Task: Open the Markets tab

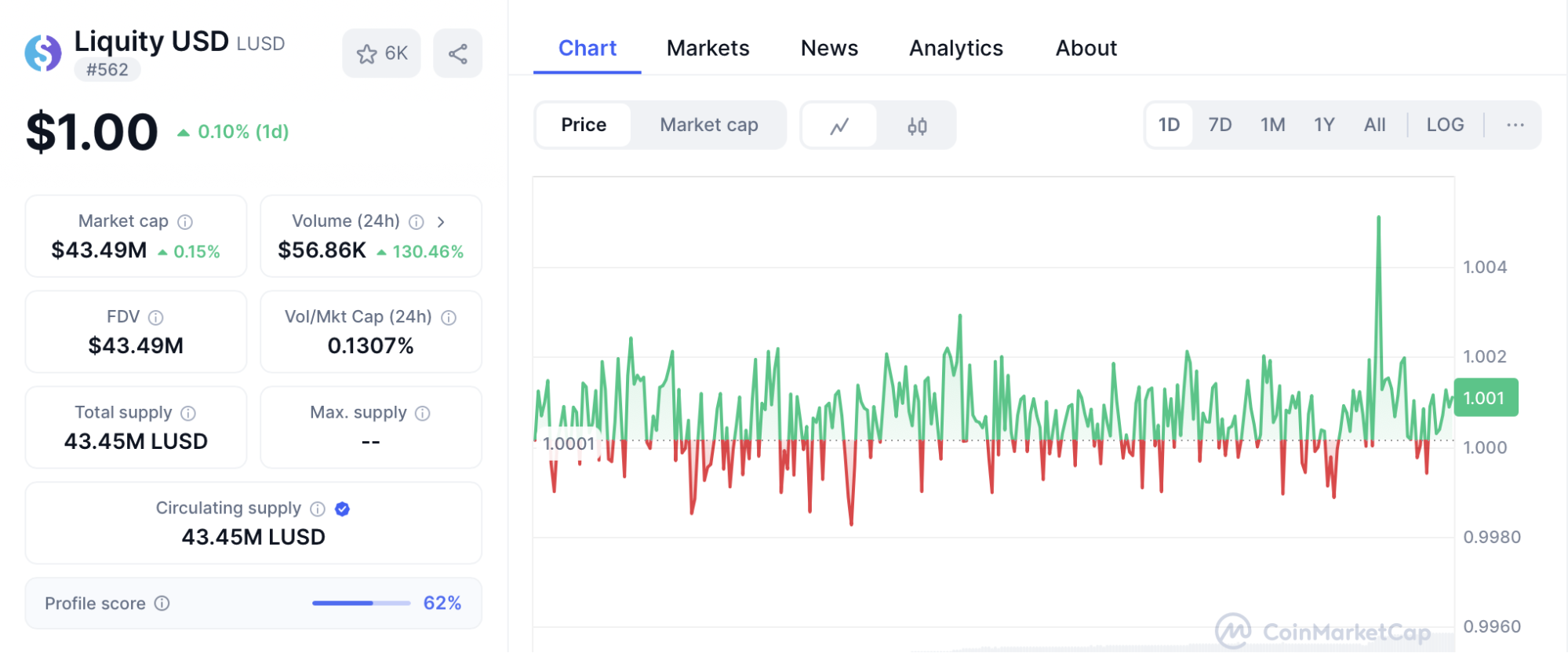Action: click(708, 49)
